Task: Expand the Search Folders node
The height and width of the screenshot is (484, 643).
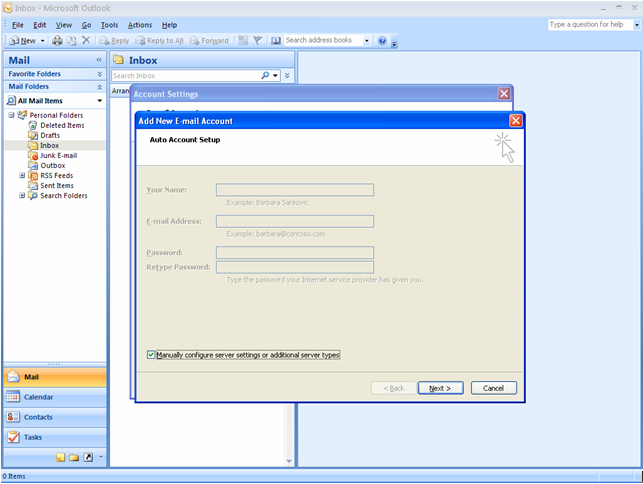Action: (x=22, y=195)
